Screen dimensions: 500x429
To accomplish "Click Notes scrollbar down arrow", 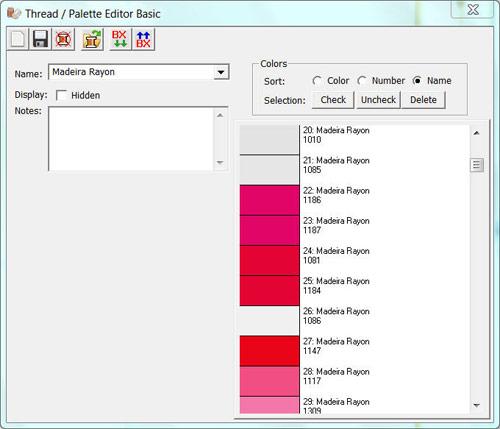I will [220, 162].
